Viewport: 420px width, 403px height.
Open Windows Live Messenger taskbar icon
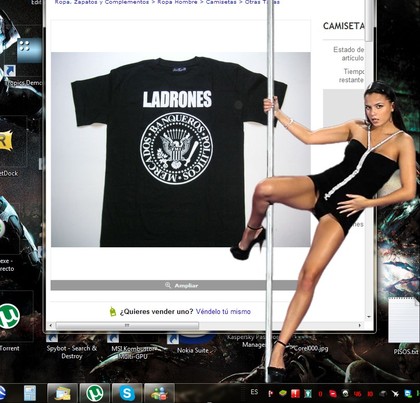159,394
